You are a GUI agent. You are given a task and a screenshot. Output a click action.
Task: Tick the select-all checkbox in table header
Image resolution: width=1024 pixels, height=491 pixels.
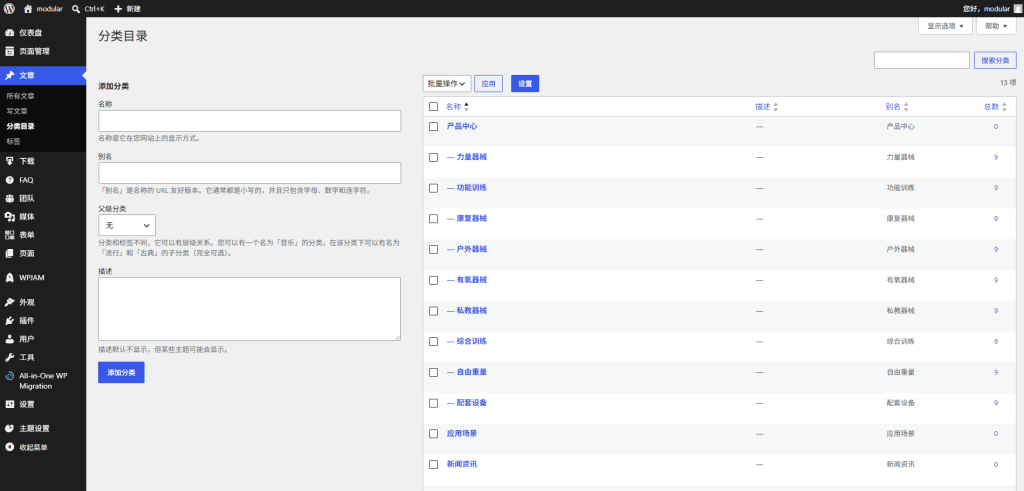point(434,106)
